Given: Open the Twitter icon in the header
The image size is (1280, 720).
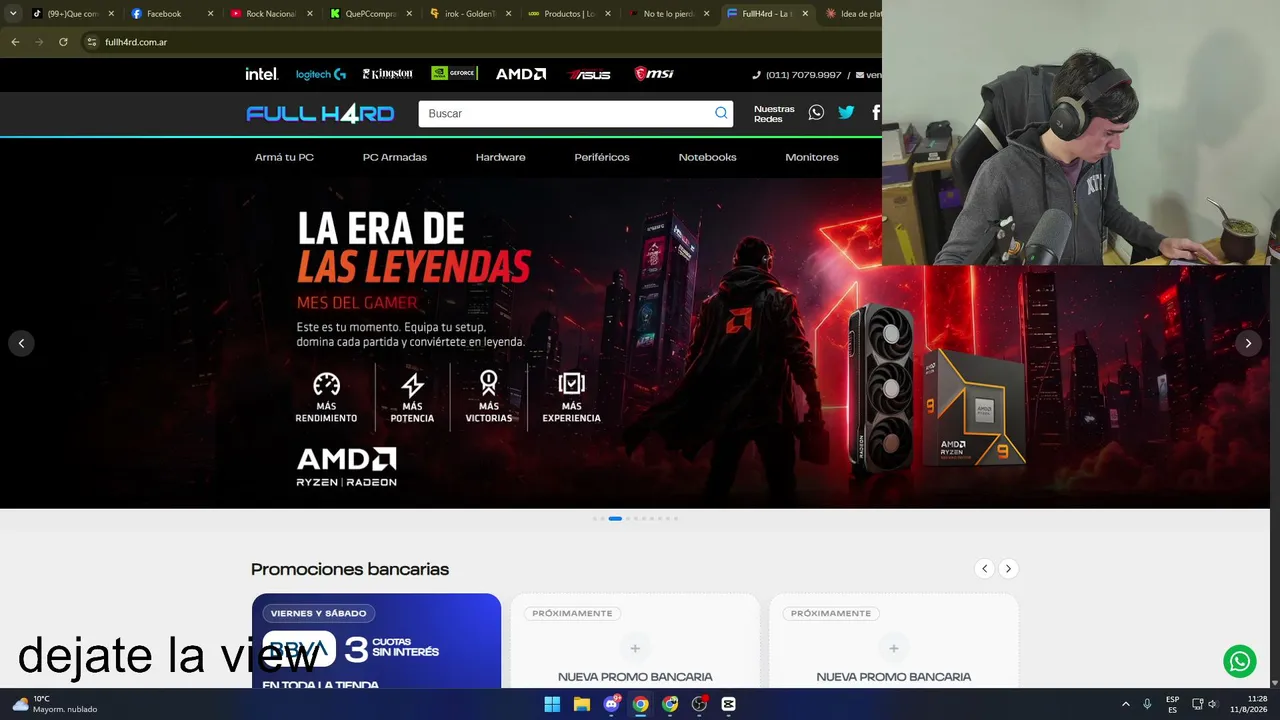Looking at the screenshot, I should 846,113.
